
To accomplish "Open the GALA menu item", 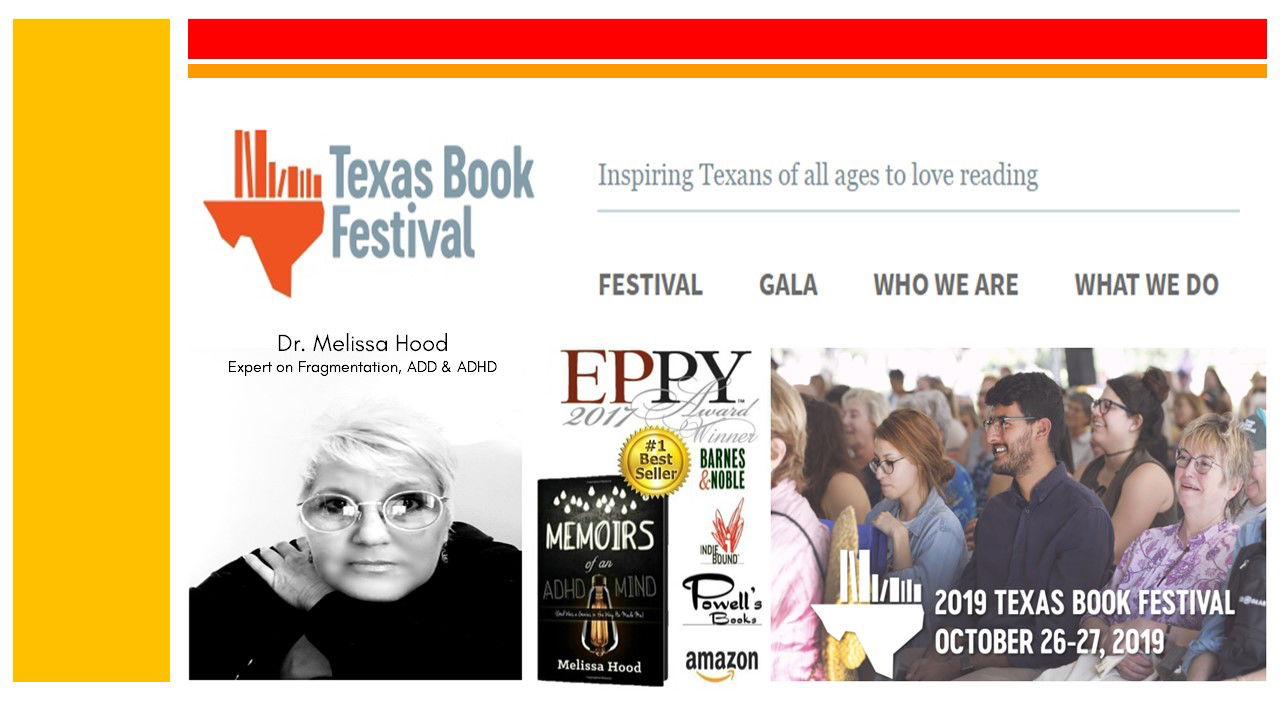I will (788, 285).
